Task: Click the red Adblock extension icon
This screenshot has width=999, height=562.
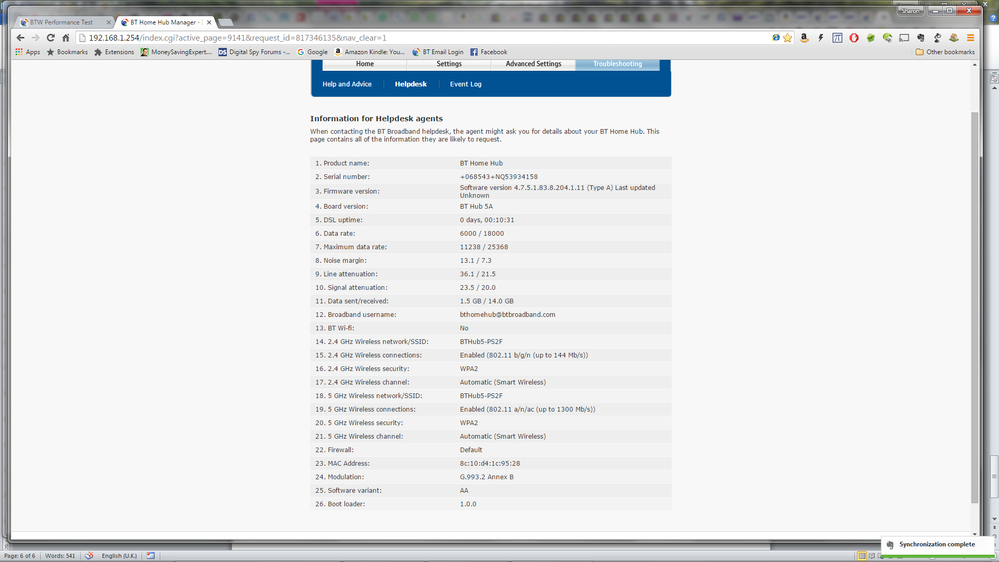Action: tap(854, 38)
